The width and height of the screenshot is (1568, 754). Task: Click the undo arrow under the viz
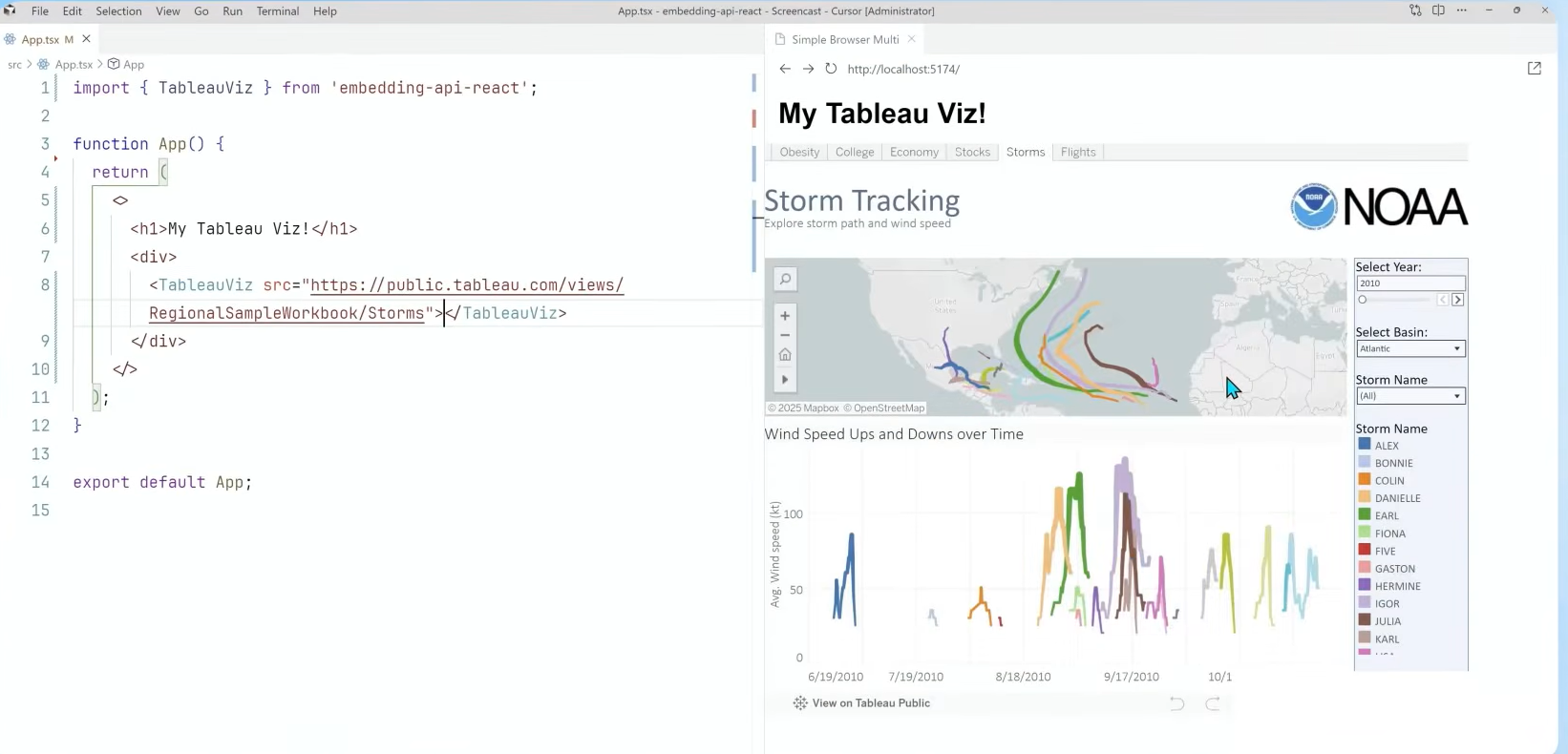(x=1177, y=703)
